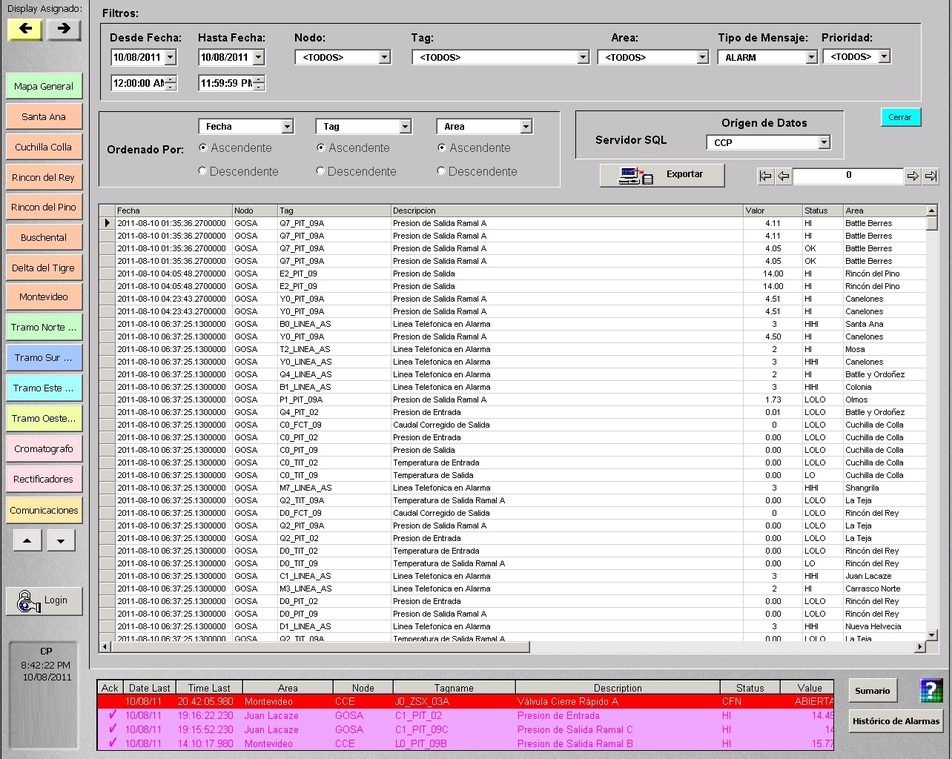Select Ascendente for Area ordering
Screen dimensions: 952x759
(x=441, y=148)
